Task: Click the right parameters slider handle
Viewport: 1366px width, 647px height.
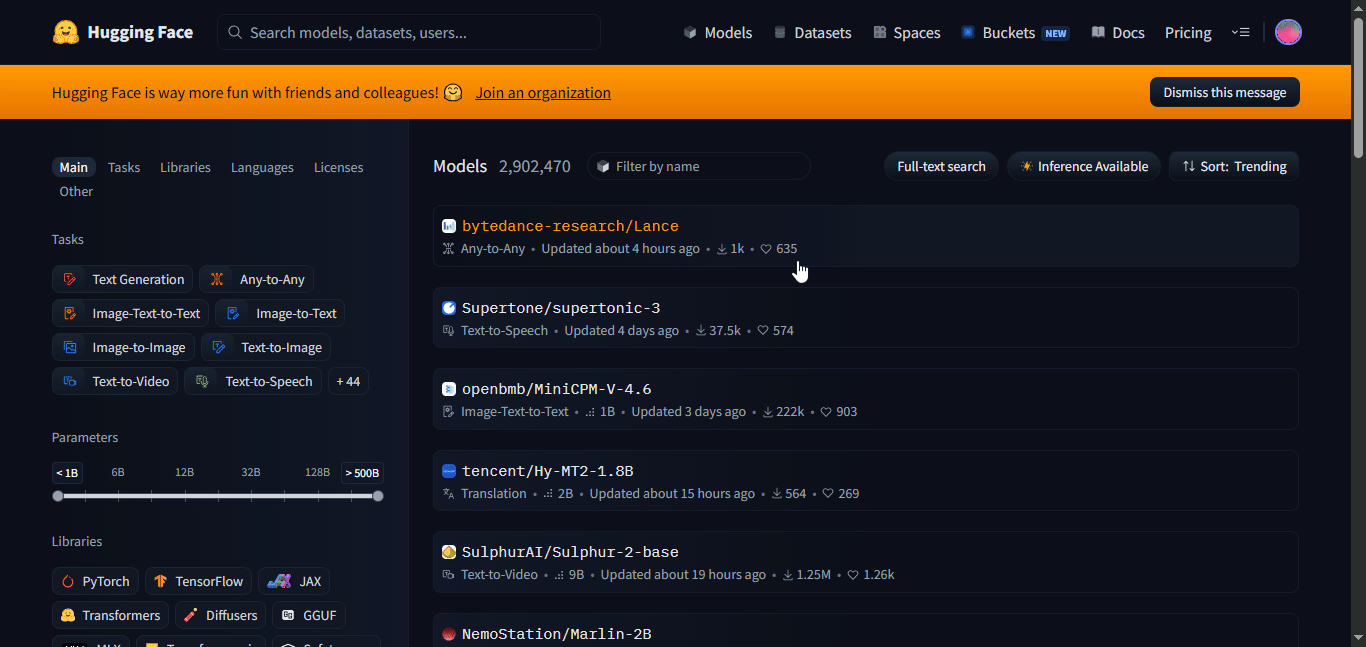Action: 378,496
